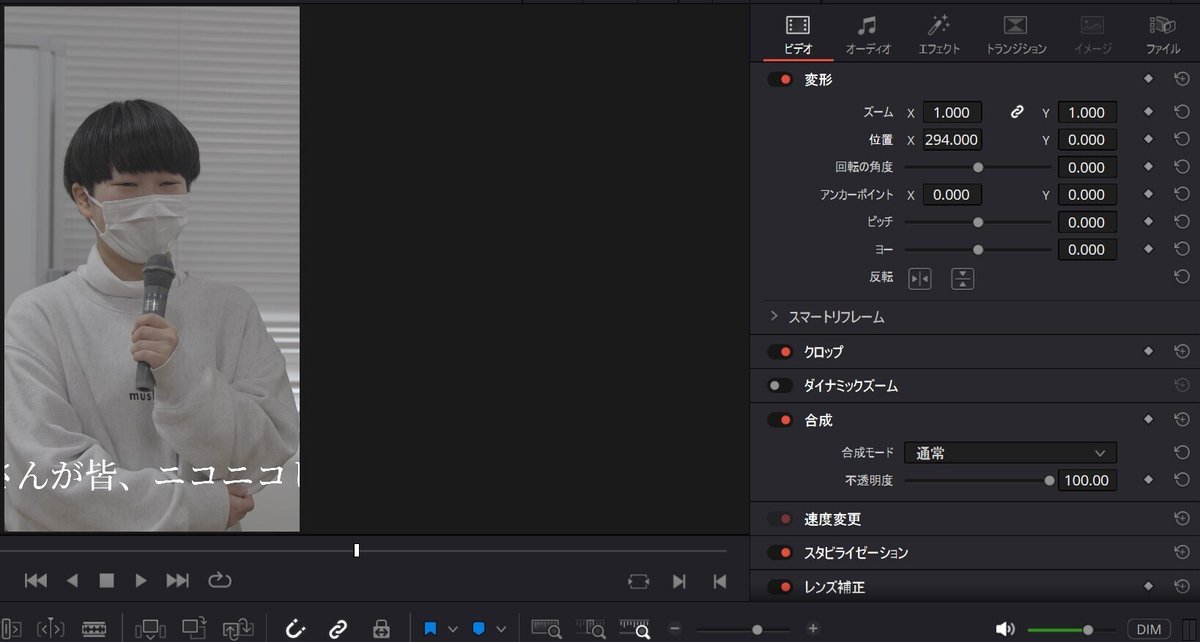The width and height of the screenshot is (1200, 642).
Task: Reset the 位置 values
Action: (x=1182, y=140)
